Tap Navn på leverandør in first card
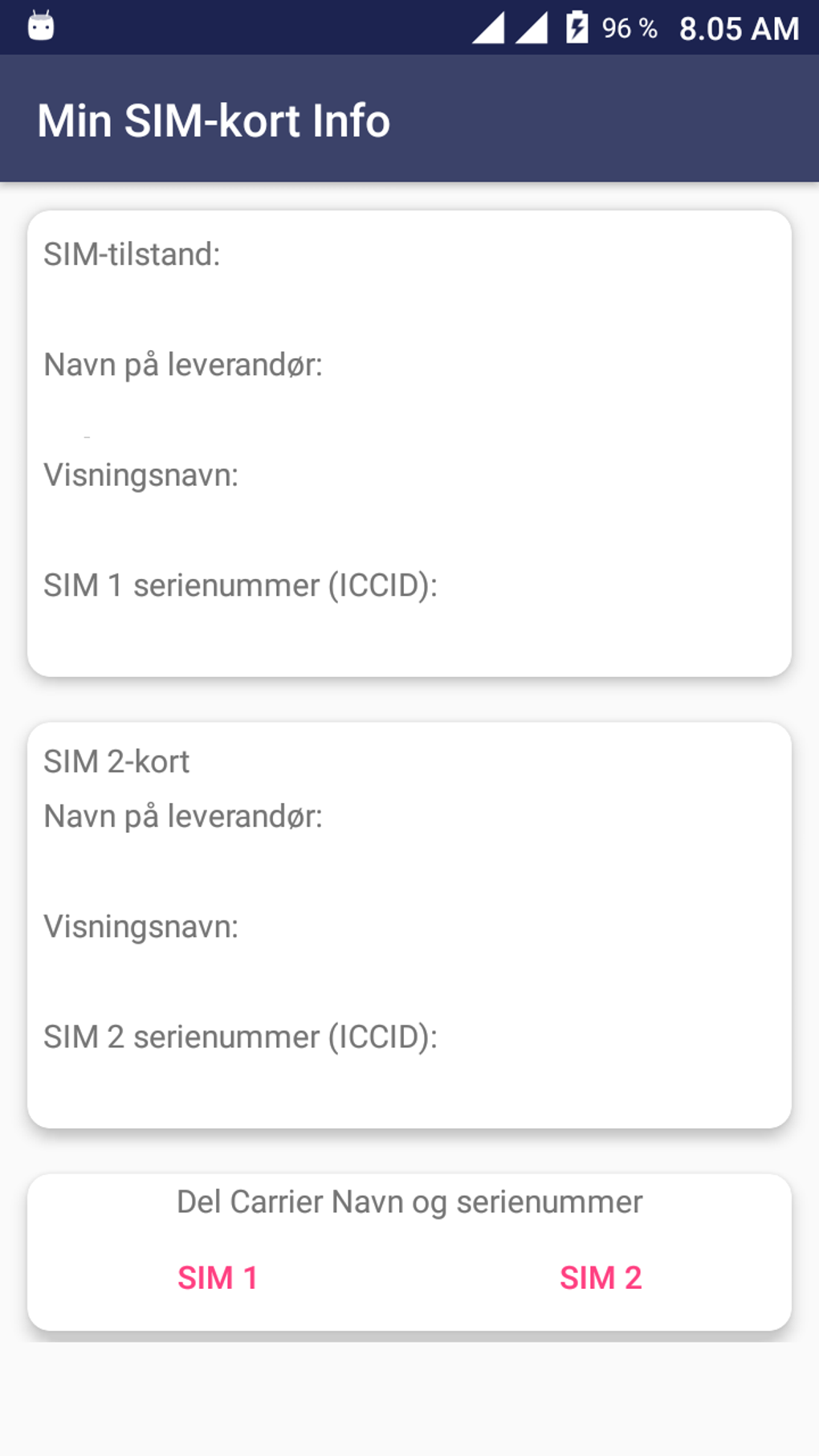Image resolution: width=819 pixels, height=1456 pixels. (183, 365)
